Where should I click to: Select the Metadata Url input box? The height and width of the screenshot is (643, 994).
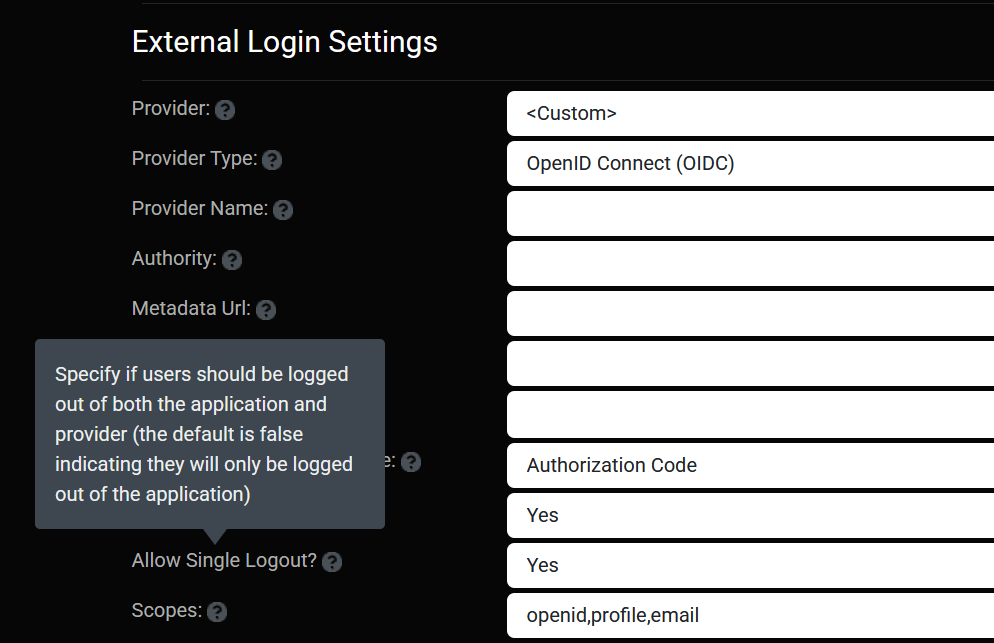point(750,313)
